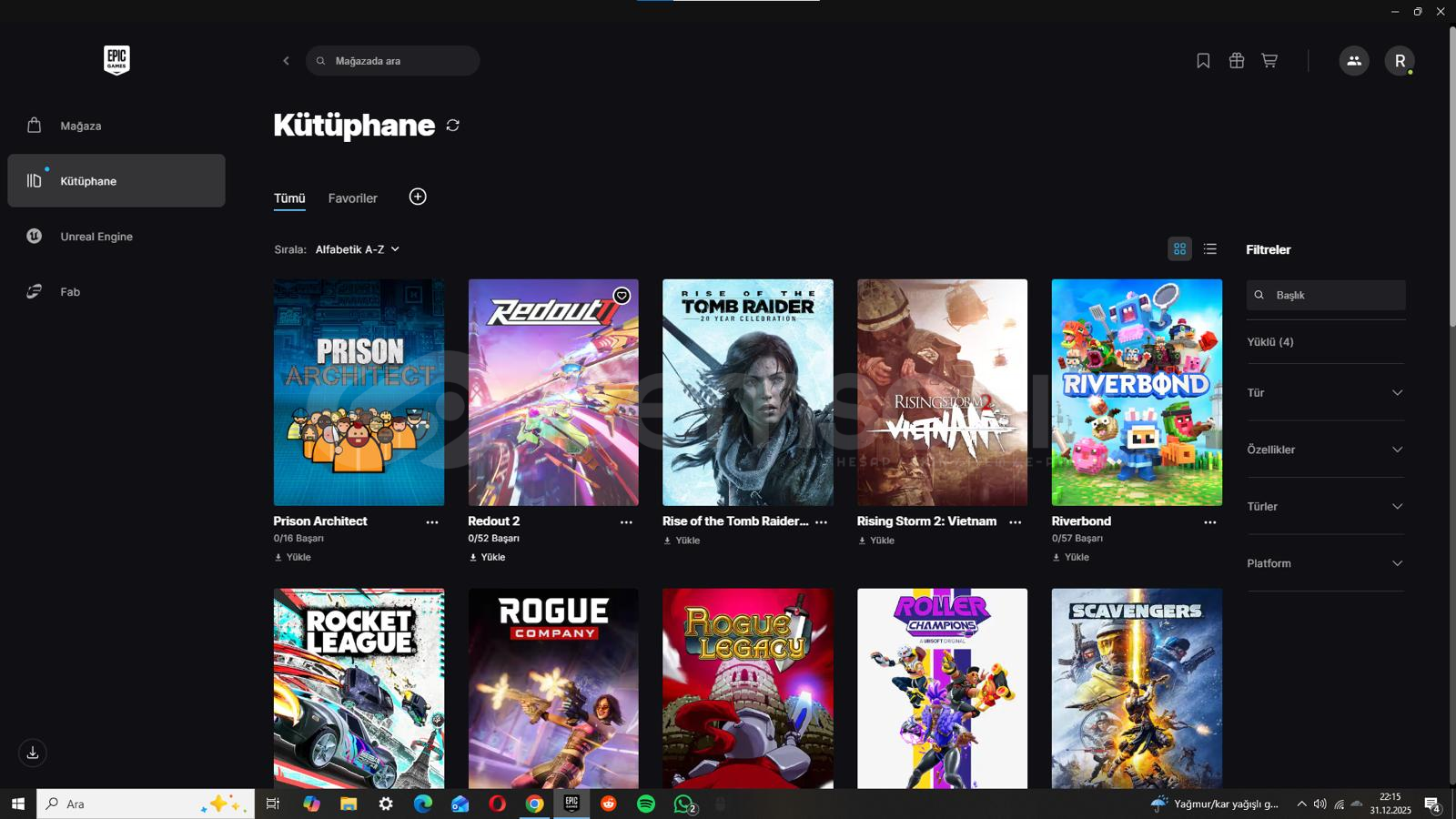Switch to the Favoriler tab

point(353,198)
